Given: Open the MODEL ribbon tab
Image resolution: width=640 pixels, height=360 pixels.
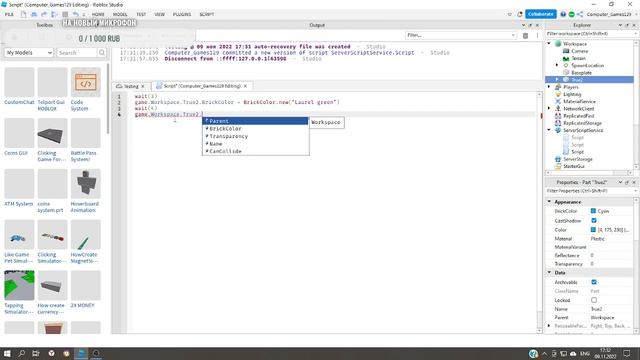Looking at the screenshot, I should coord(120,14).
